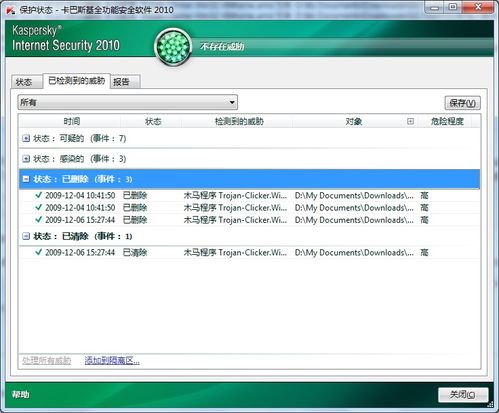Screen dimensions: 499x413
Task: Expand the 状态: 感染的 (事件: 3) group
Action: 26,159
